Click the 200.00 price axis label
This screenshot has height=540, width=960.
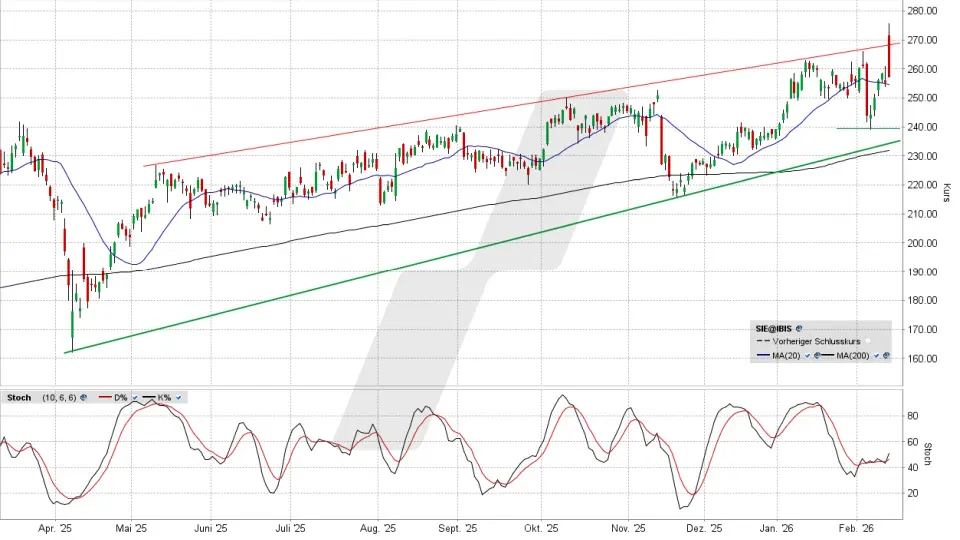(x=922, y=243)
